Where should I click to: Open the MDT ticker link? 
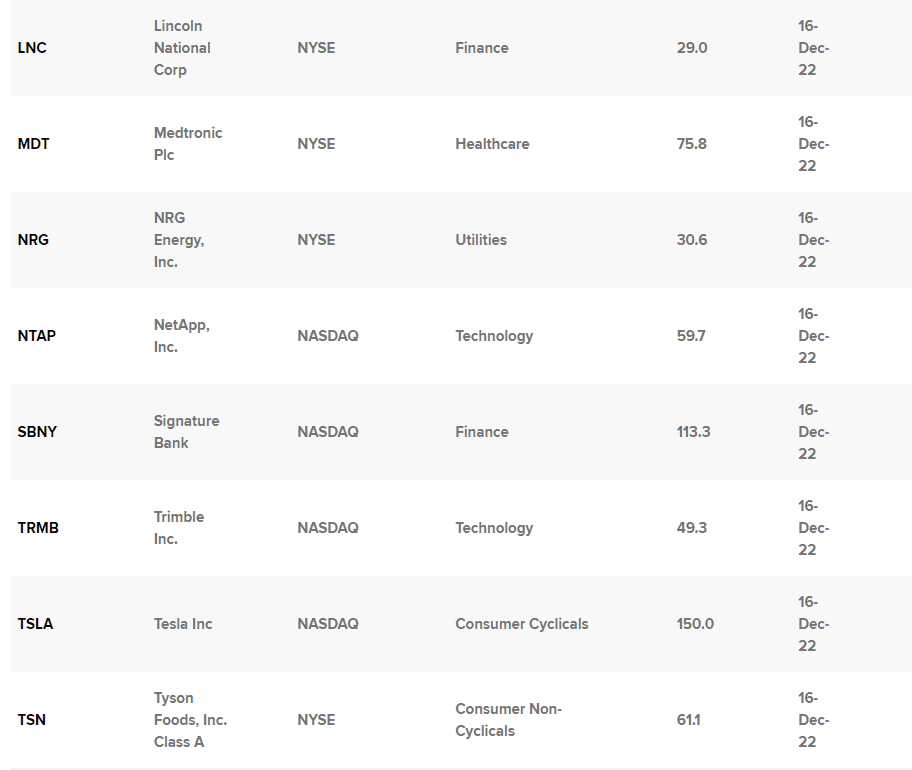tap(33, 144)
